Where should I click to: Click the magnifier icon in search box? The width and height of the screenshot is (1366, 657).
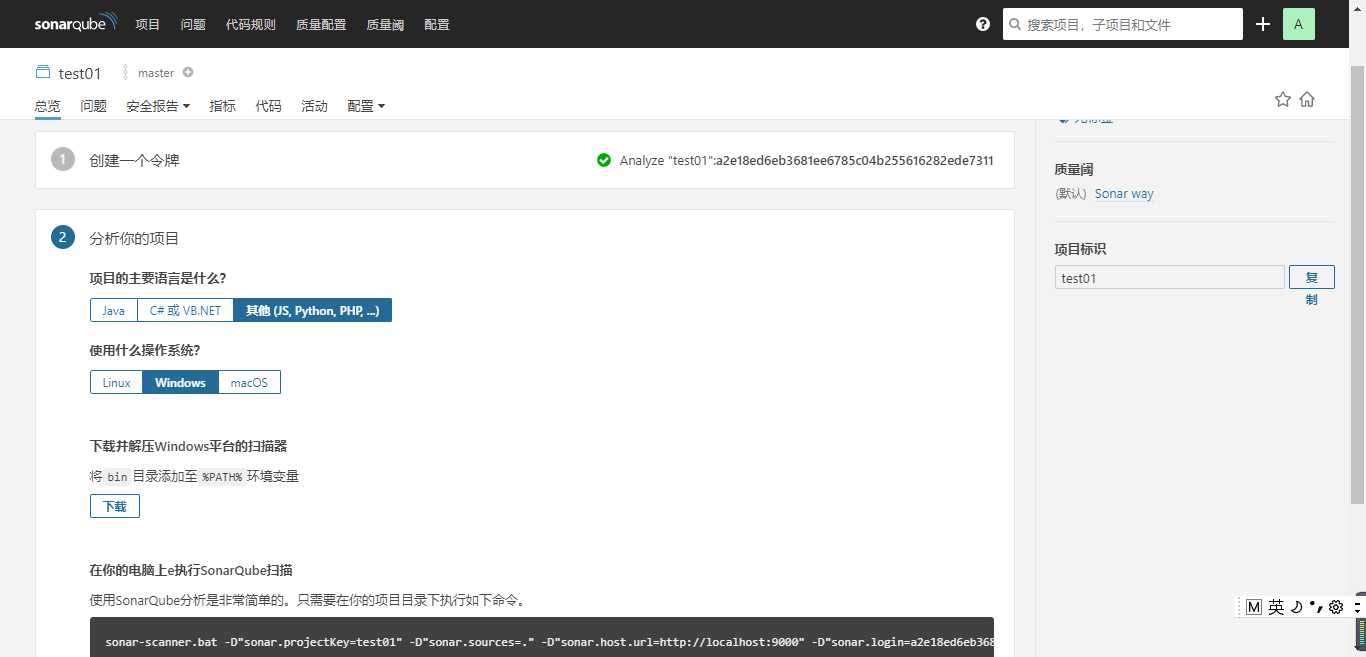tap(1016, 24)
